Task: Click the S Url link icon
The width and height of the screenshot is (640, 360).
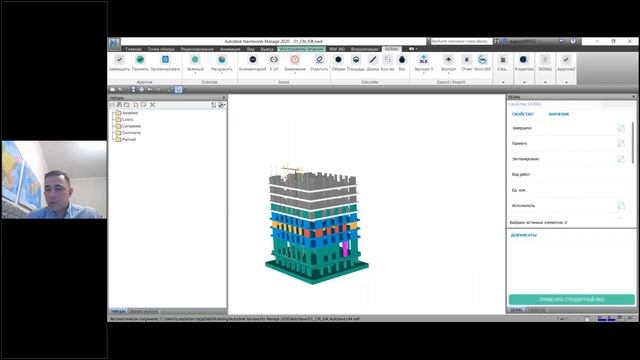Action: click(x=274, y=60)
